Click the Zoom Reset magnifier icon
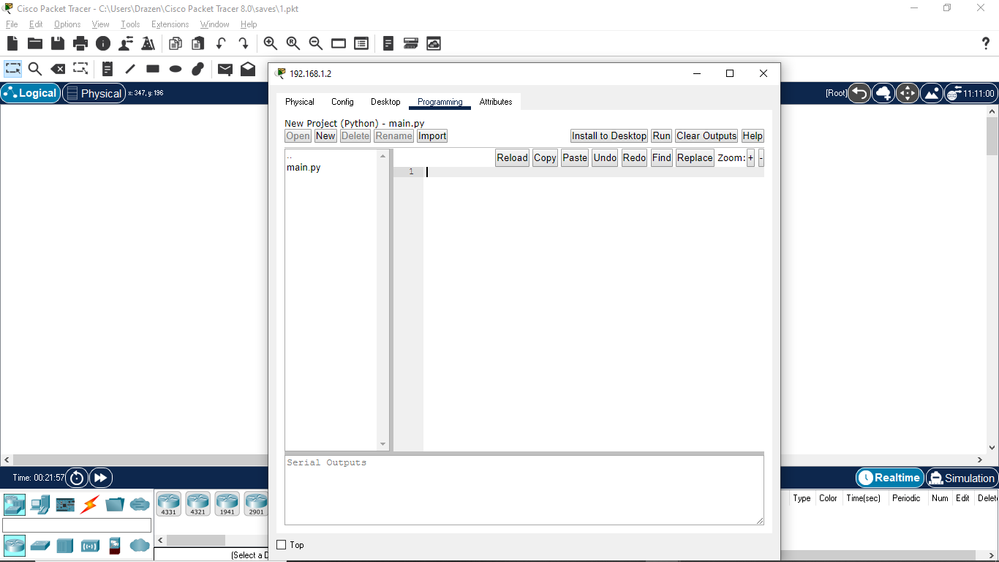 click(x=293, y=43)
